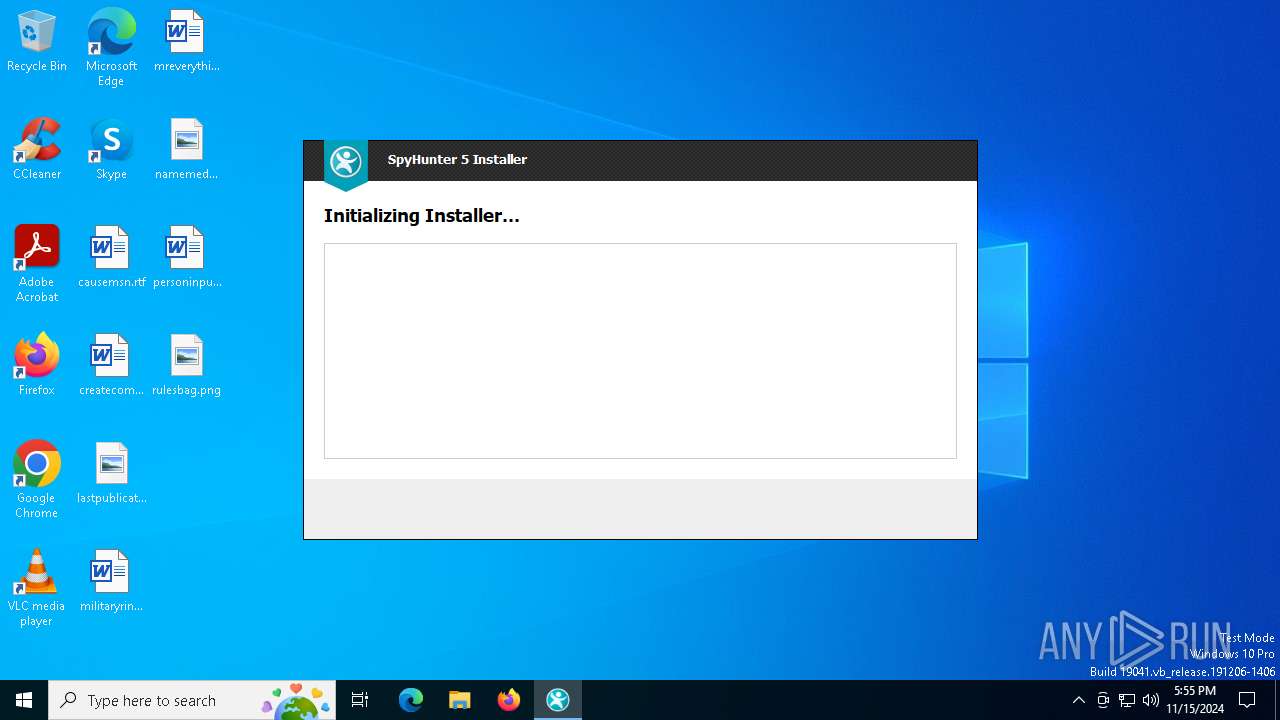The image size is (1280, 720).
Task: Select the SpyHunter installer taskbar button
Action: (x=558, y=700)
